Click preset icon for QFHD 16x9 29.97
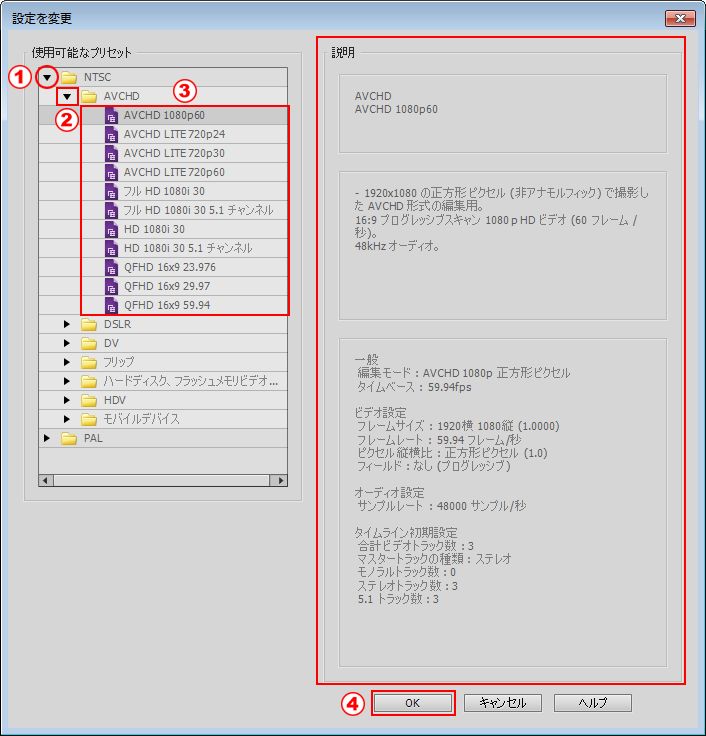 click(x=111, y=286)
